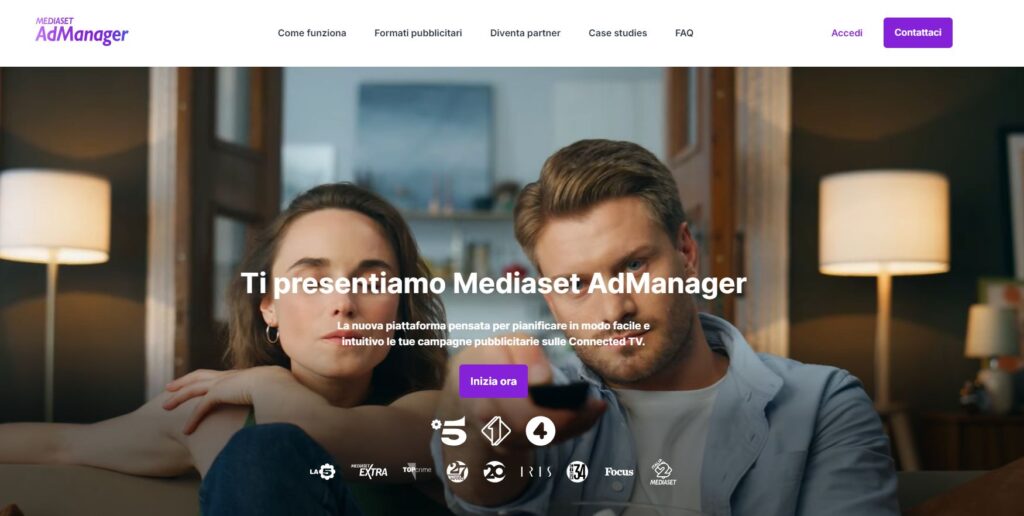
Task: Click the 20 channel logo
Action: [494, 472]
